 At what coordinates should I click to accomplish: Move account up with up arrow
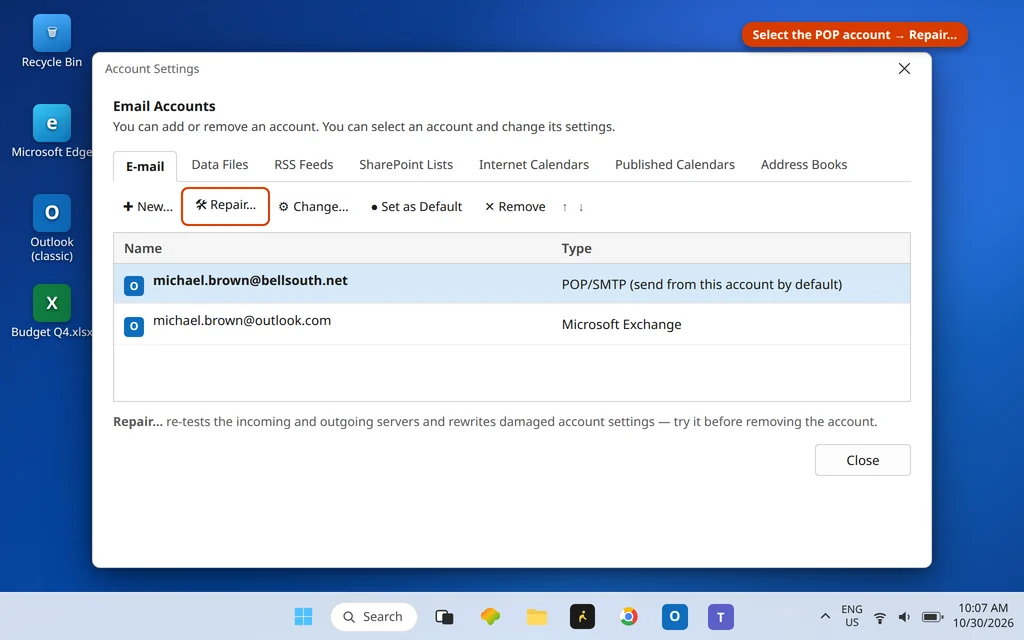point(564,207)
